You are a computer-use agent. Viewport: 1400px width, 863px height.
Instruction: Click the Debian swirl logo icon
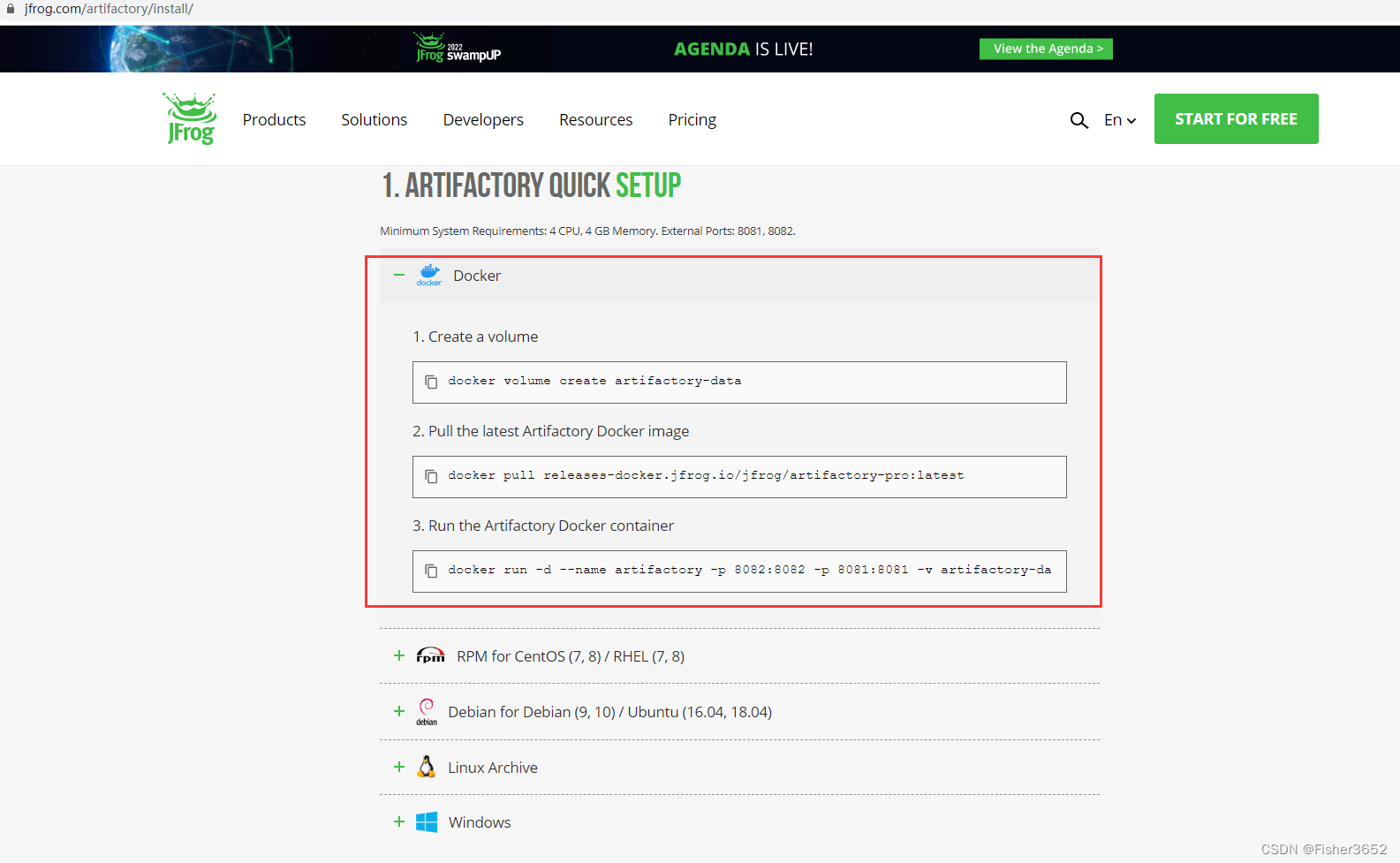click(427, 711)
